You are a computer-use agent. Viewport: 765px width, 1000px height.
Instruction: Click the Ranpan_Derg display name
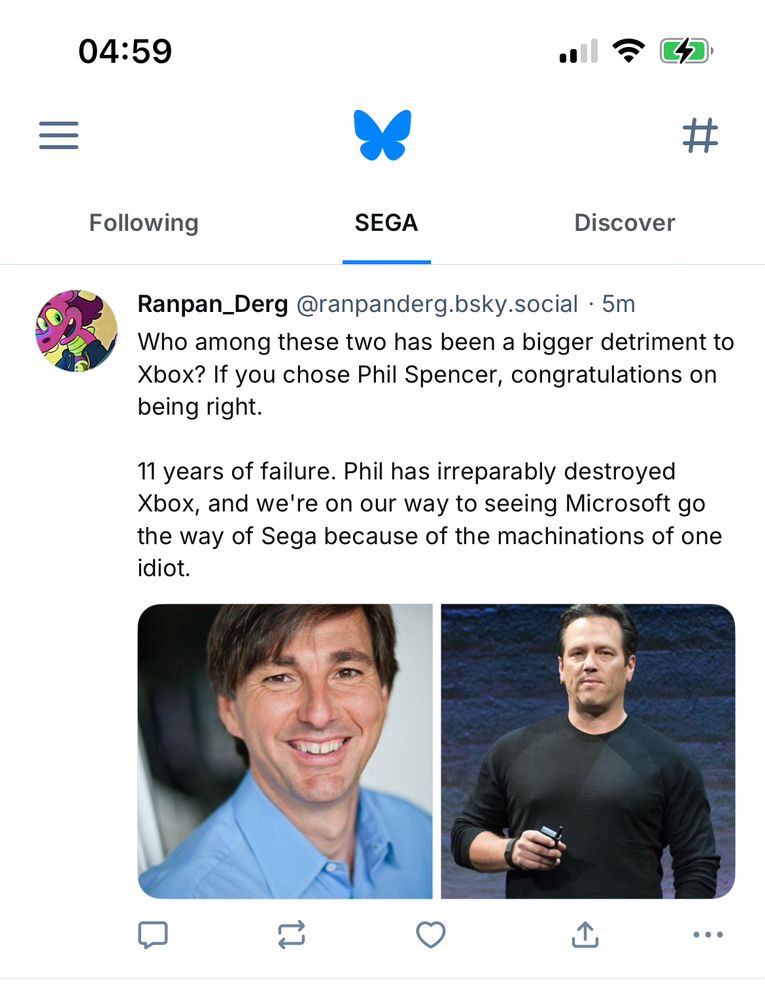tap(212, 304)
